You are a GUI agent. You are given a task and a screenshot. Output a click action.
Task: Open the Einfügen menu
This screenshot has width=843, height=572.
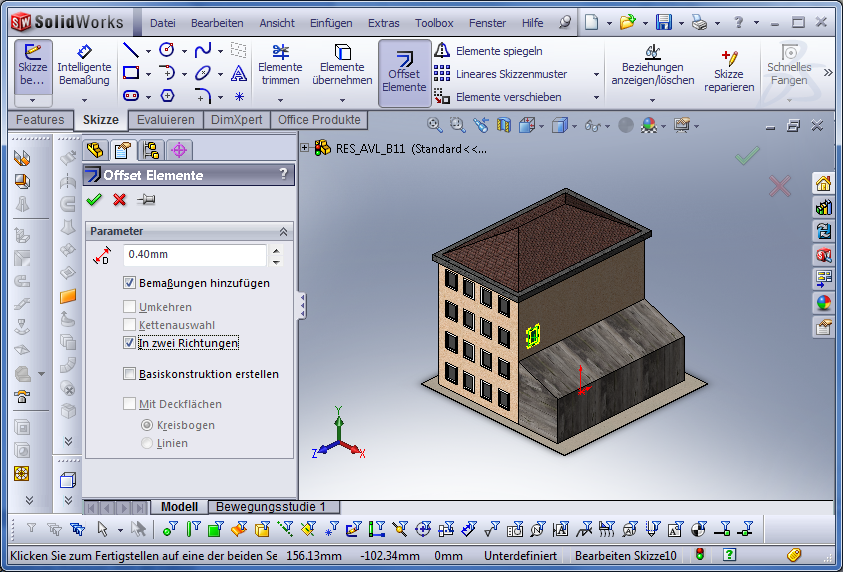click(x=331, y=23)
